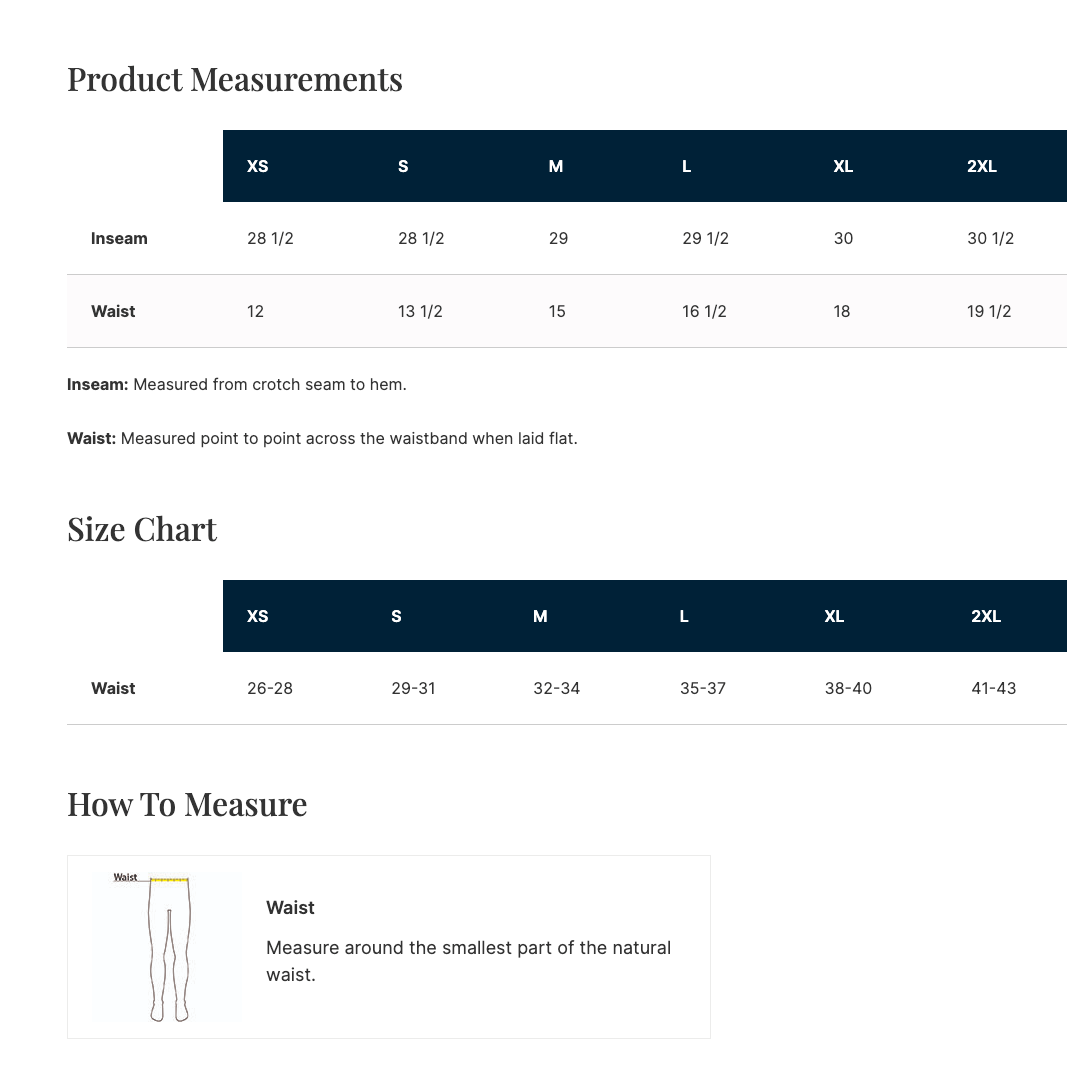
Task: Click the 32-34 waist range for M
Action: tap(556, 688)
